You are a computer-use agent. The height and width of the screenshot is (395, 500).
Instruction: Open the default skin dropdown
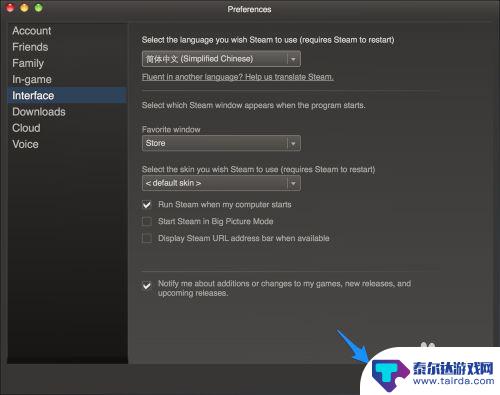pos(221,183)
